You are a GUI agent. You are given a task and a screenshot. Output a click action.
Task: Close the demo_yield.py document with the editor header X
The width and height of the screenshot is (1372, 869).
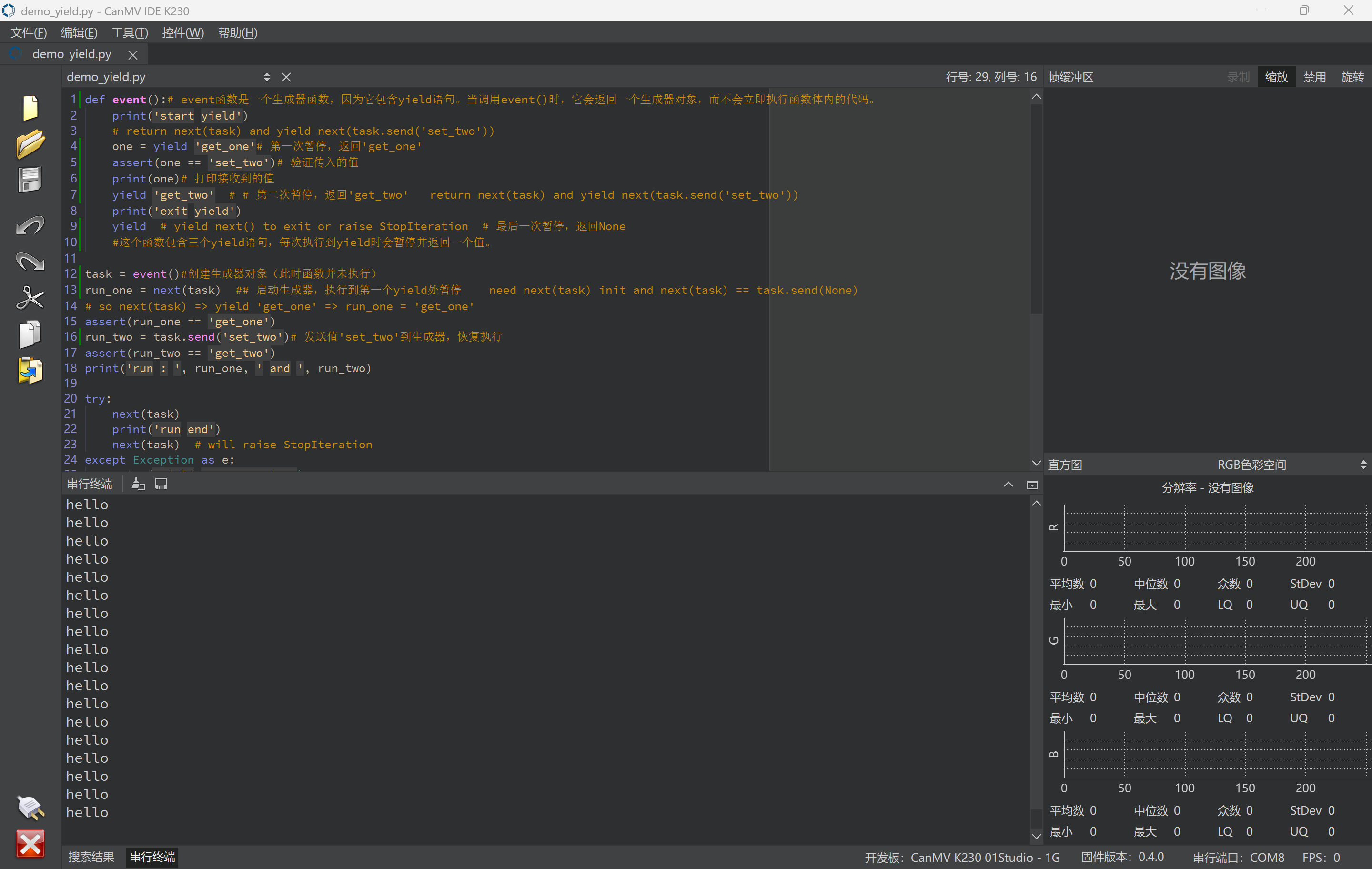(x=286, y=77)
